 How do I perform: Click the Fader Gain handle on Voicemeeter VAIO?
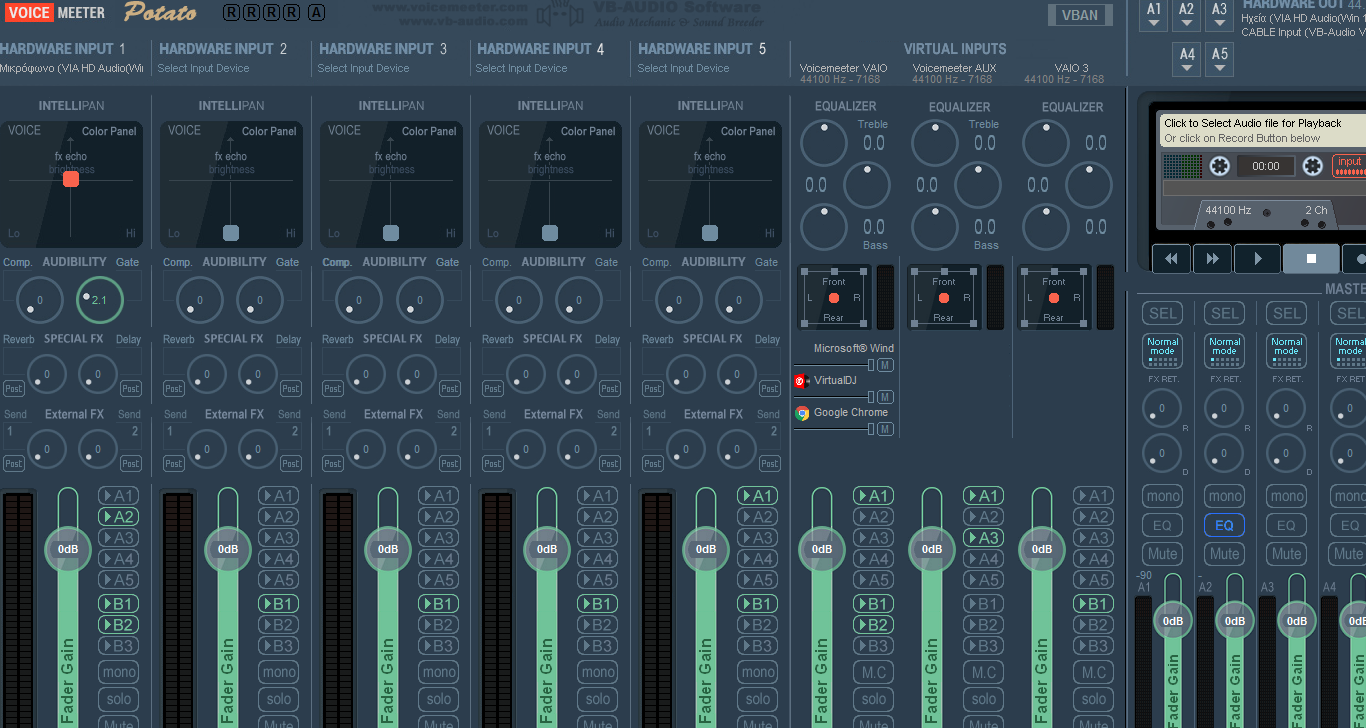(822, 549)
